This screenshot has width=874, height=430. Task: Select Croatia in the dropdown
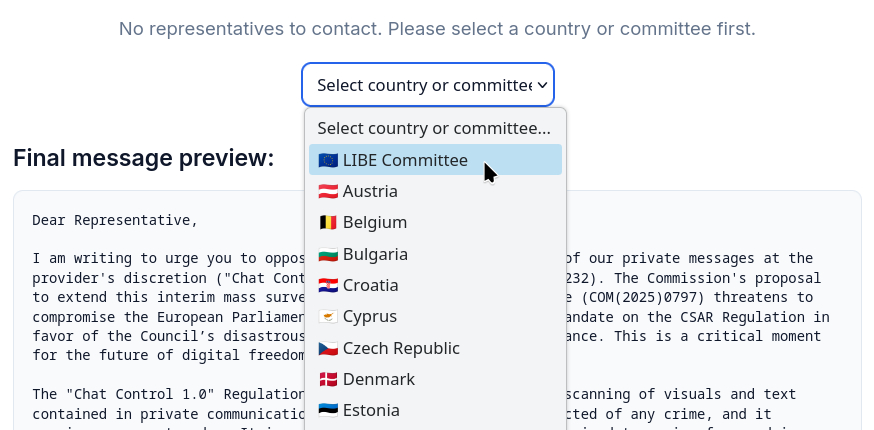click(x=371, y=285)
